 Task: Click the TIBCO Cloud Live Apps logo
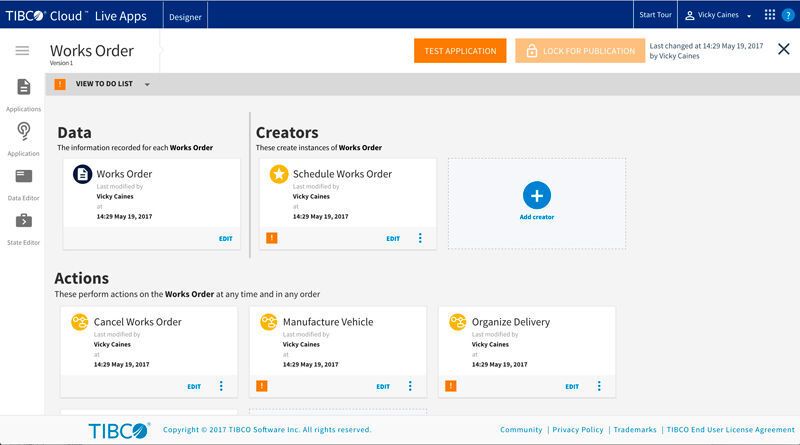point(76,16)
